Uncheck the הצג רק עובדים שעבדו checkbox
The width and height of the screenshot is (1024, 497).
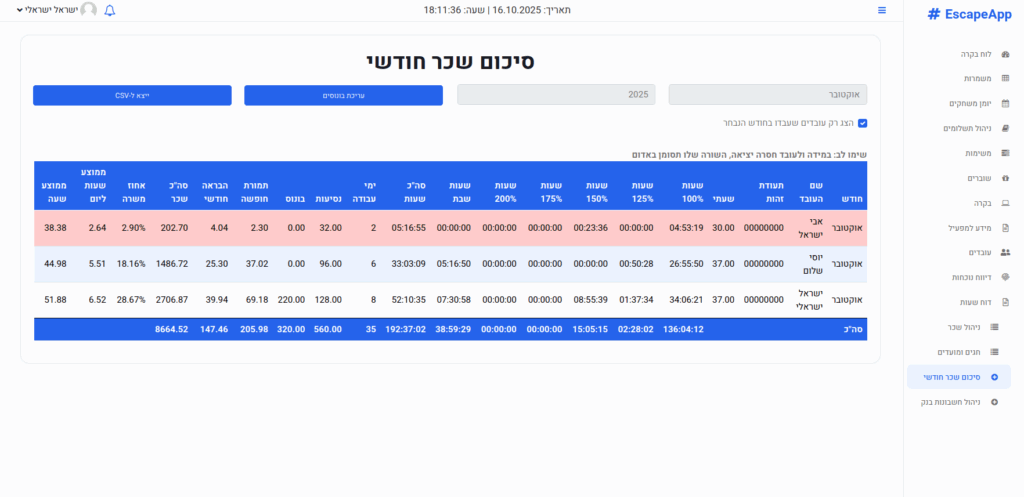pos(863,123)
